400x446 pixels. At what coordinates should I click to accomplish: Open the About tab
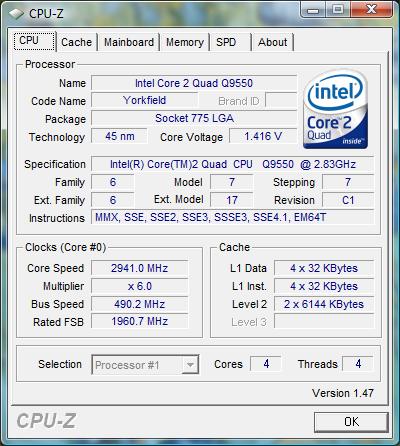(x=272, y=42)
